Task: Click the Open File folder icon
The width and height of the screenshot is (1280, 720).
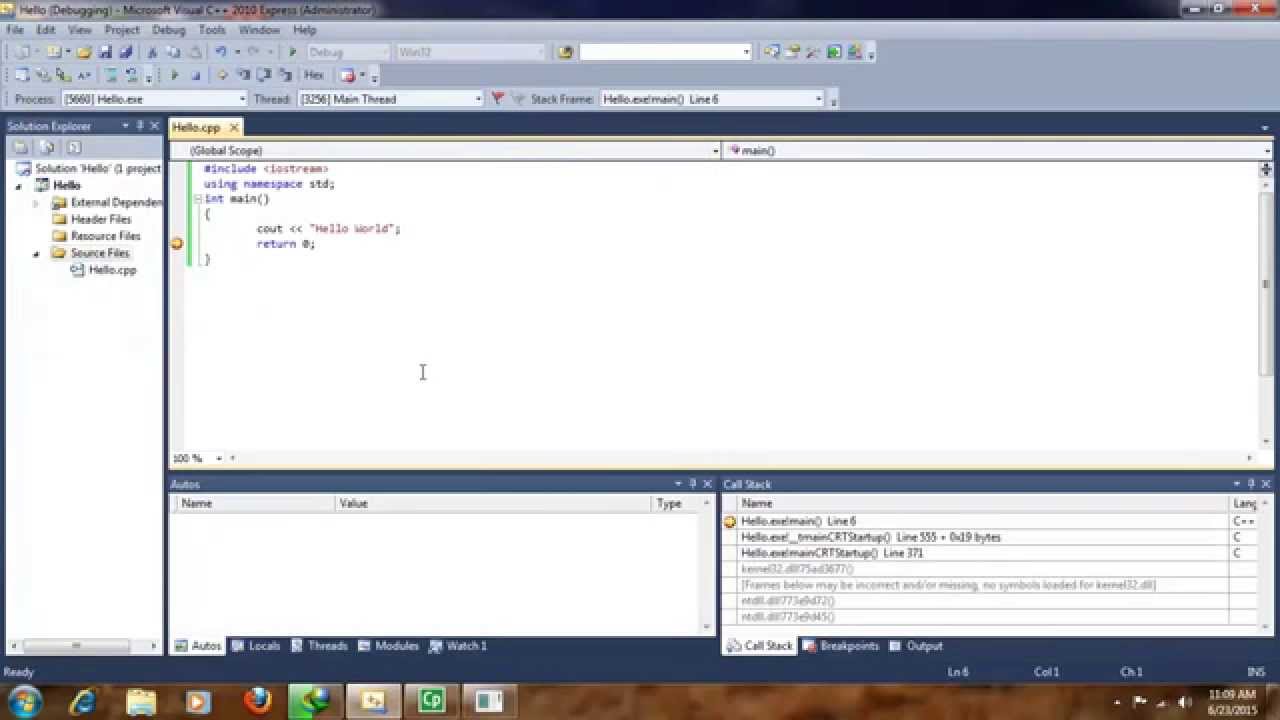Action: (84, 52)
